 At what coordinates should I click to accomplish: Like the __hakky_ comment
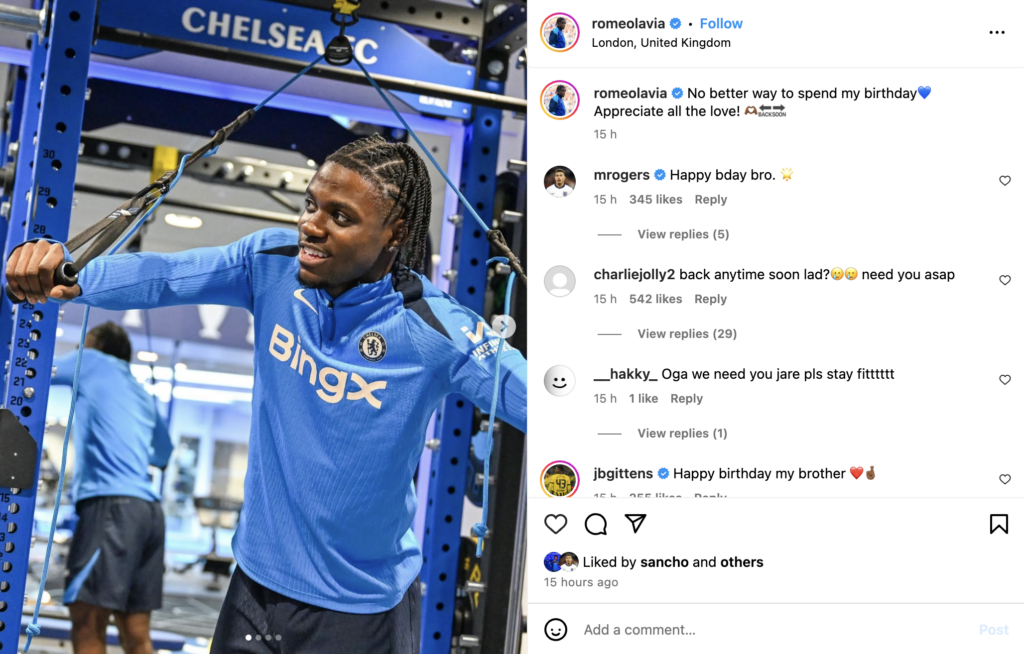[x=1004, y=380]
